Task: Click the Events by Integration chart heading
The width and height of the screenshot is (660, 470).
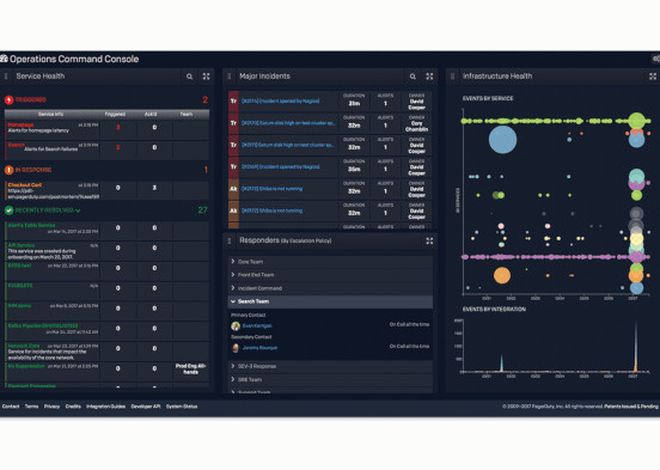Action: (x=494, y=309)
